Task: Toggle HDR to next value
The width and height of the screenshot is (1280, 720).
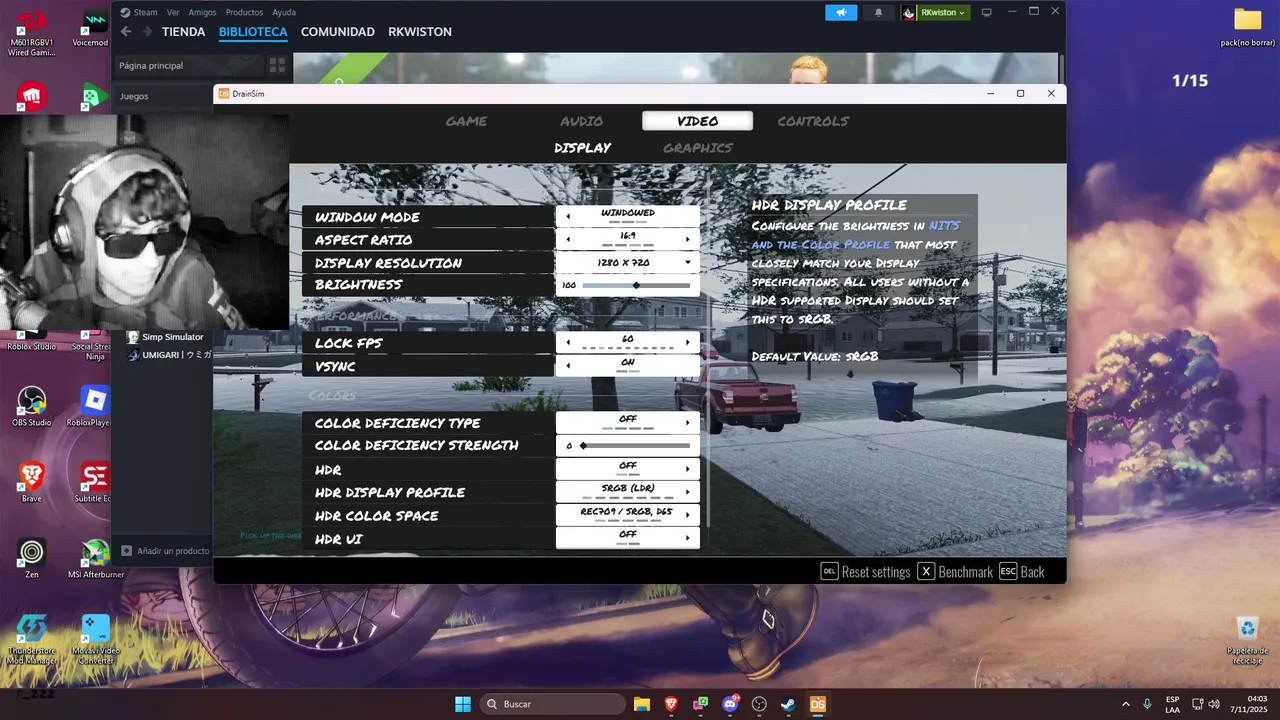Action: pyautogui.click(x=688, y=469)
